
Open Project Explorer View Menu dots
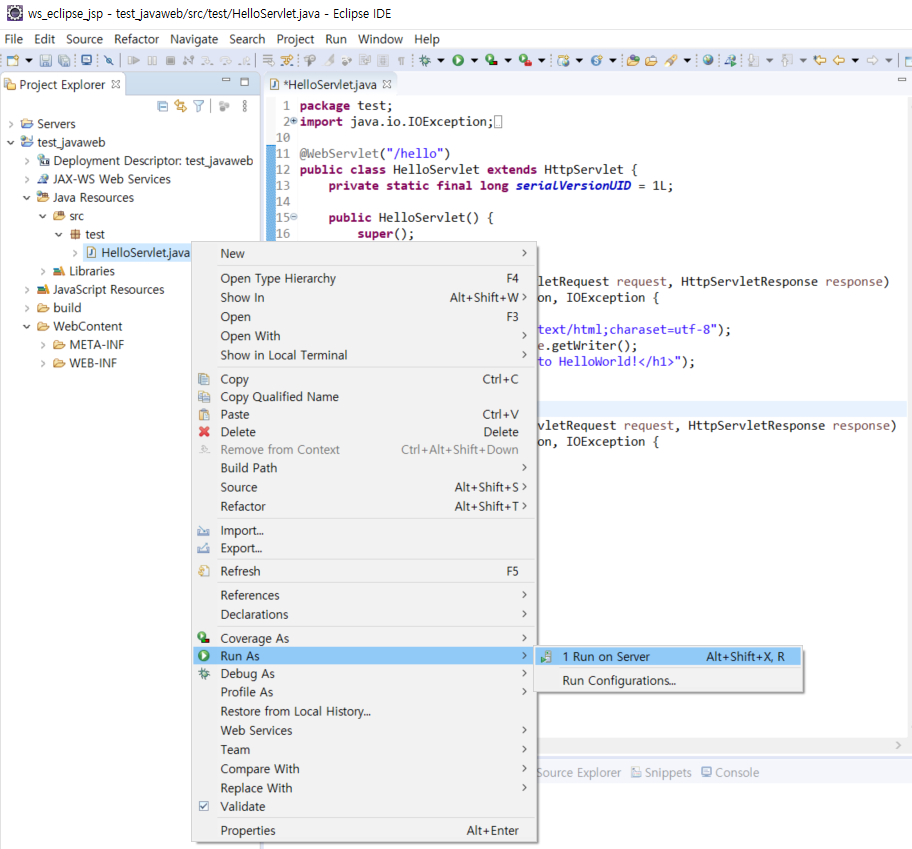click(245, 106)
